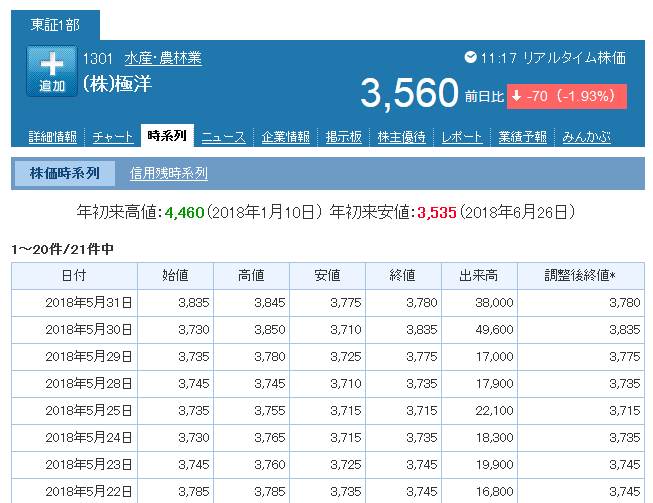The width and height of the screenshot is (653, 503).
Task: Click the 始値 column header
Action: point(175,276)
